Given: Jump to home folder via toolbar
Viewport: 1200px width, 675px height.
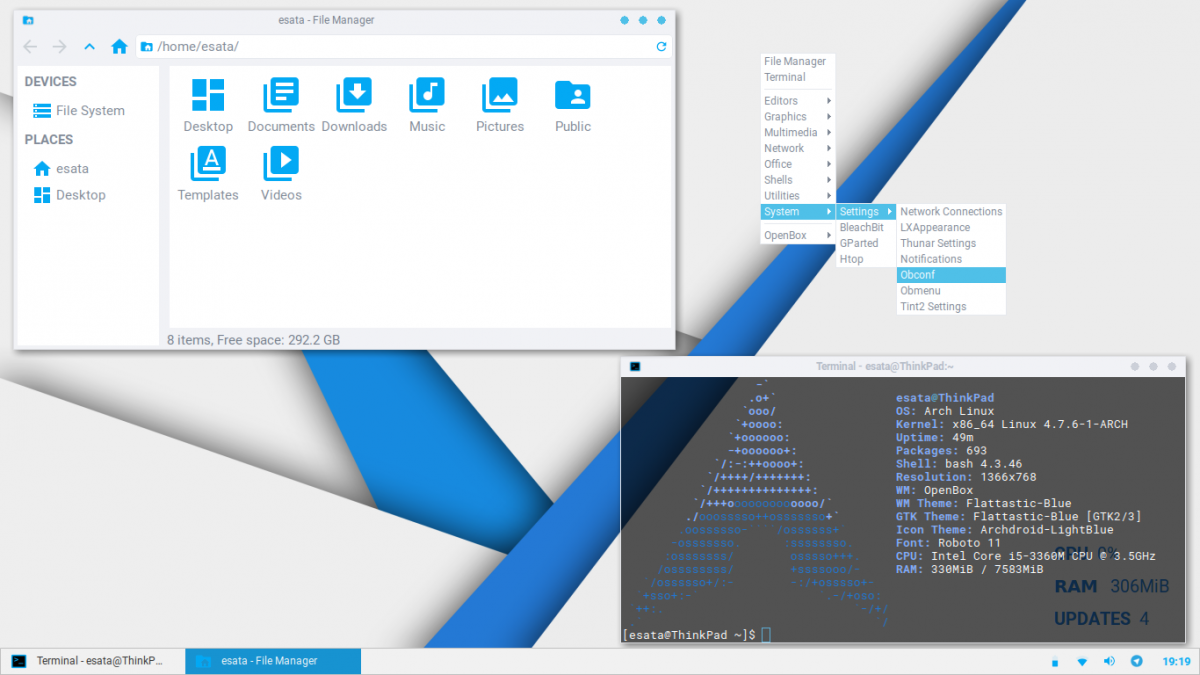Looking at the screenshot, I should (119, 47).
